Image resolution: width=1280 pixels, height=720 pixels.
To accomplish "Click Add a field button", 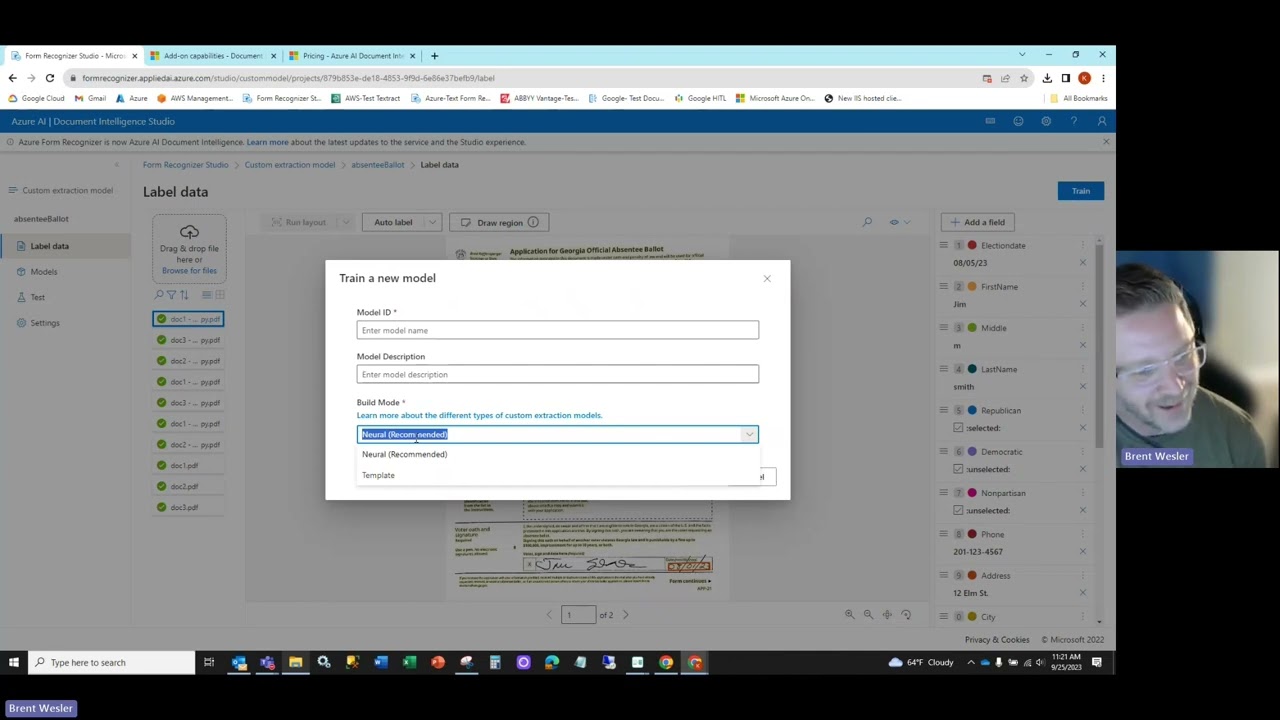I will pos(977,222).
